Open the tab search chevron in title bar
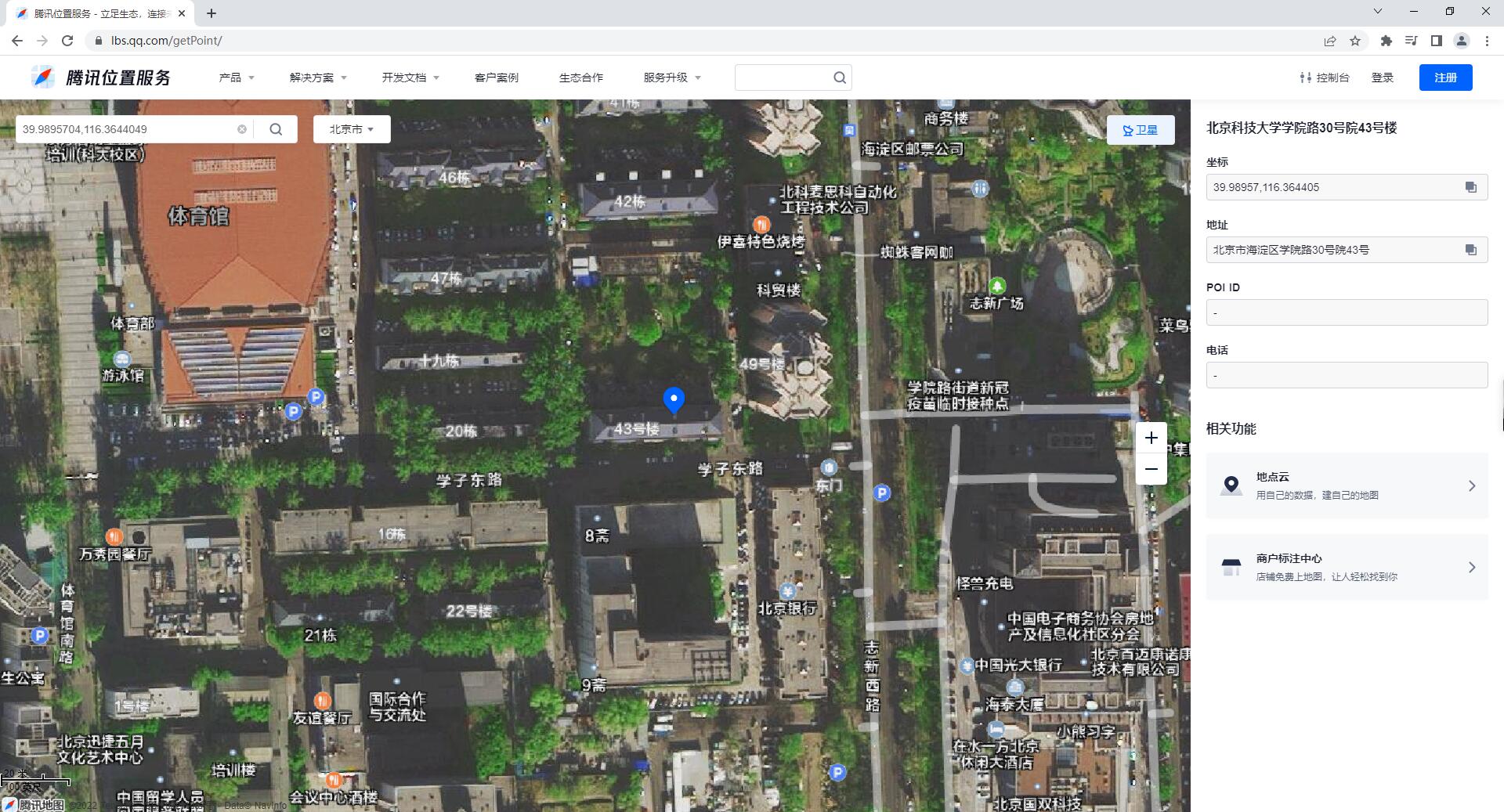 (x=1378, y=11)
